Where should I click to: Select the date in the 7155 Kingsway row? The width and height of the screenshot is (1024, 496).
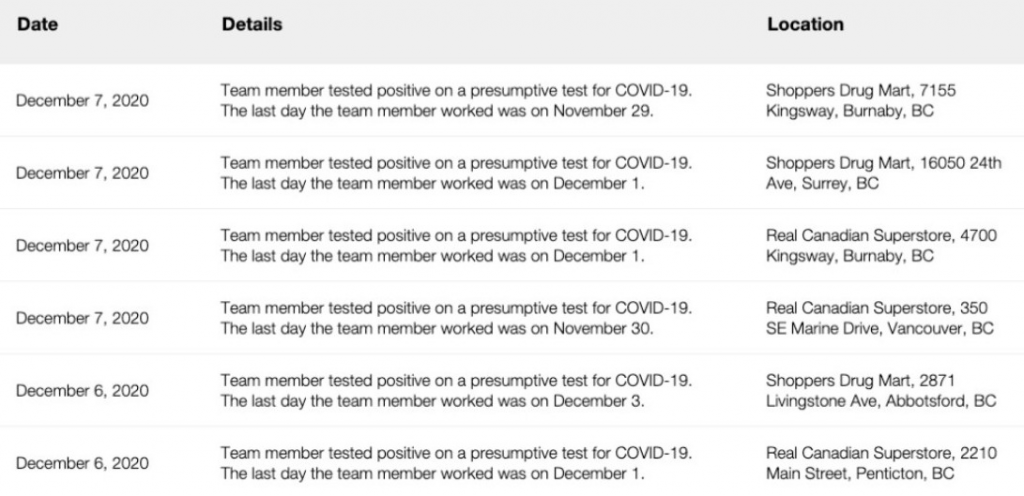click(82, 101)
